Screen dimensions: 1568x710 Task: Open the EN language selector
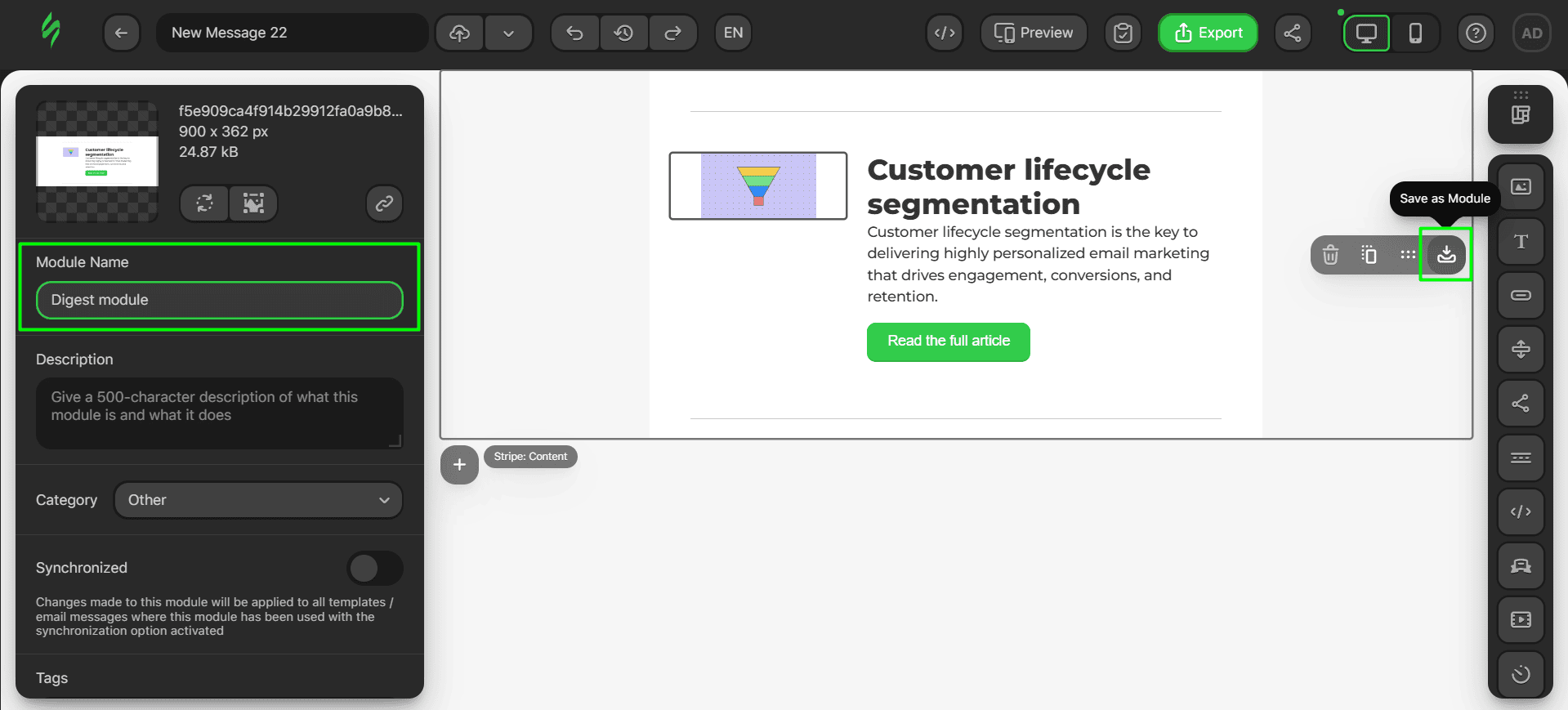pos(733,33)
